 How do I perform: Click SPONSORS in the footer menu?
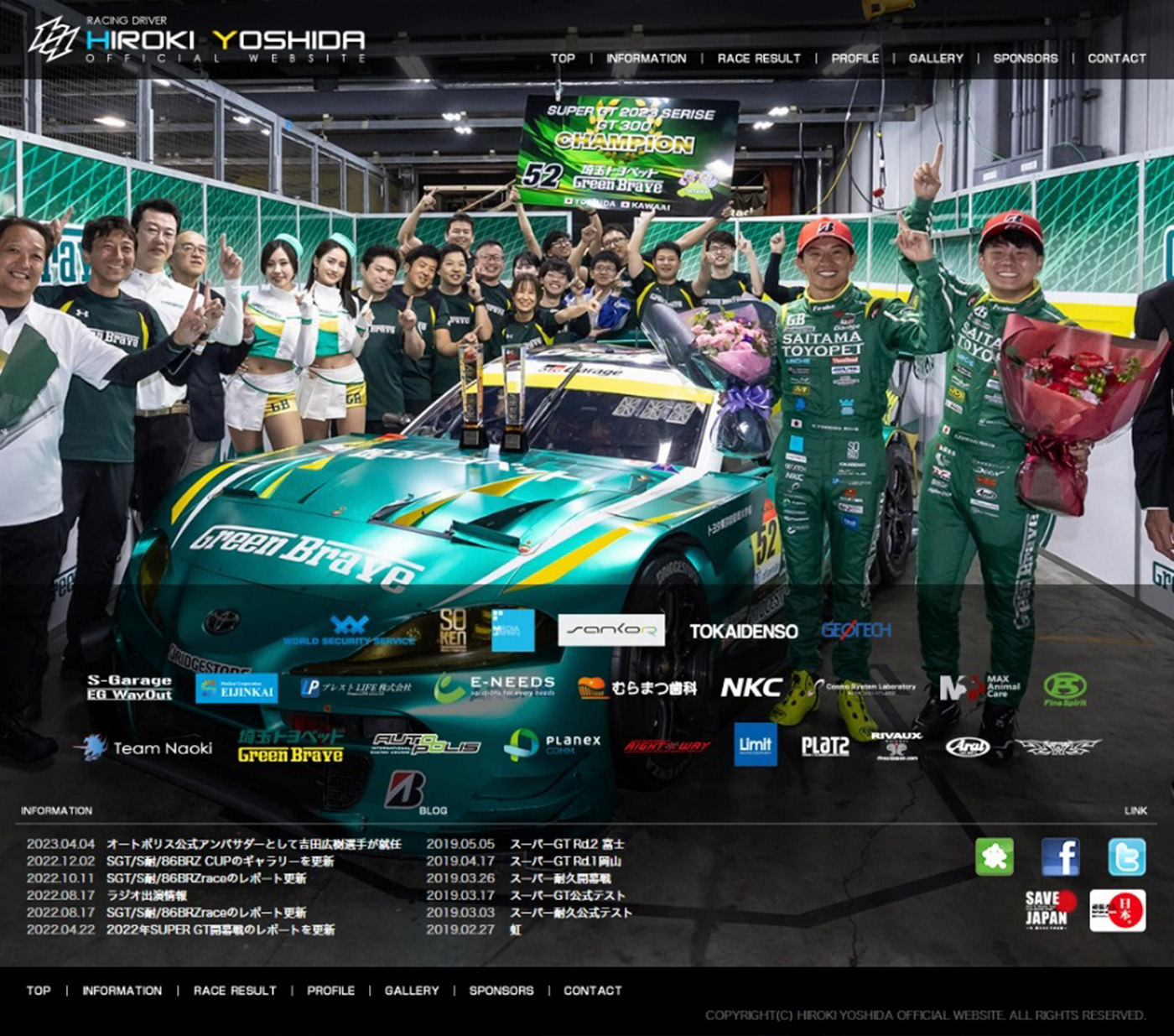[501, 990]
